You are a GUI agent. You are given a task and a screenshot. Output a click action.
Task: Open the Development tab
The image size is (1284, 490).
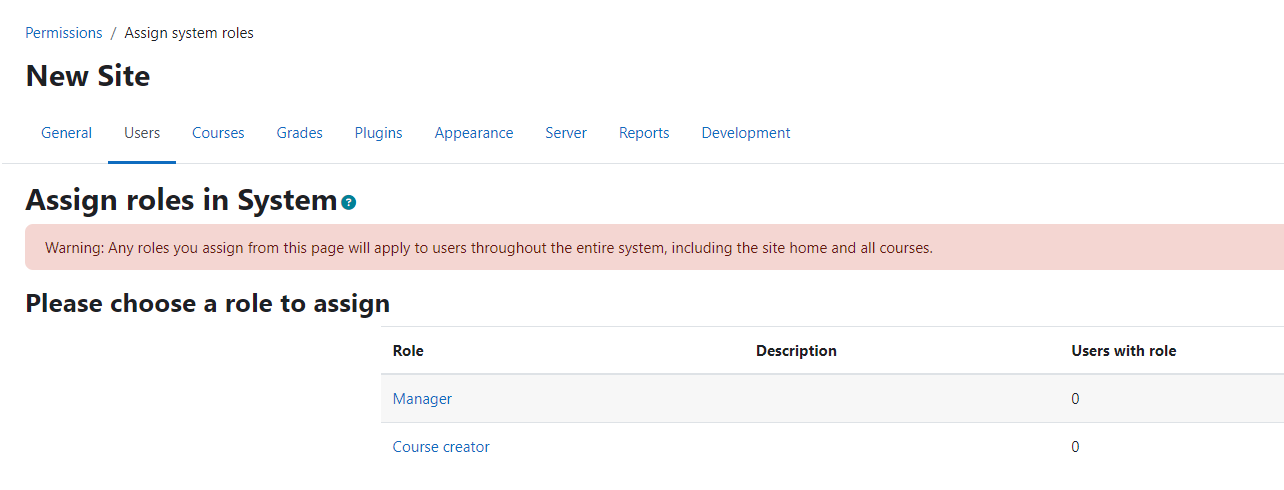point(746,133)
